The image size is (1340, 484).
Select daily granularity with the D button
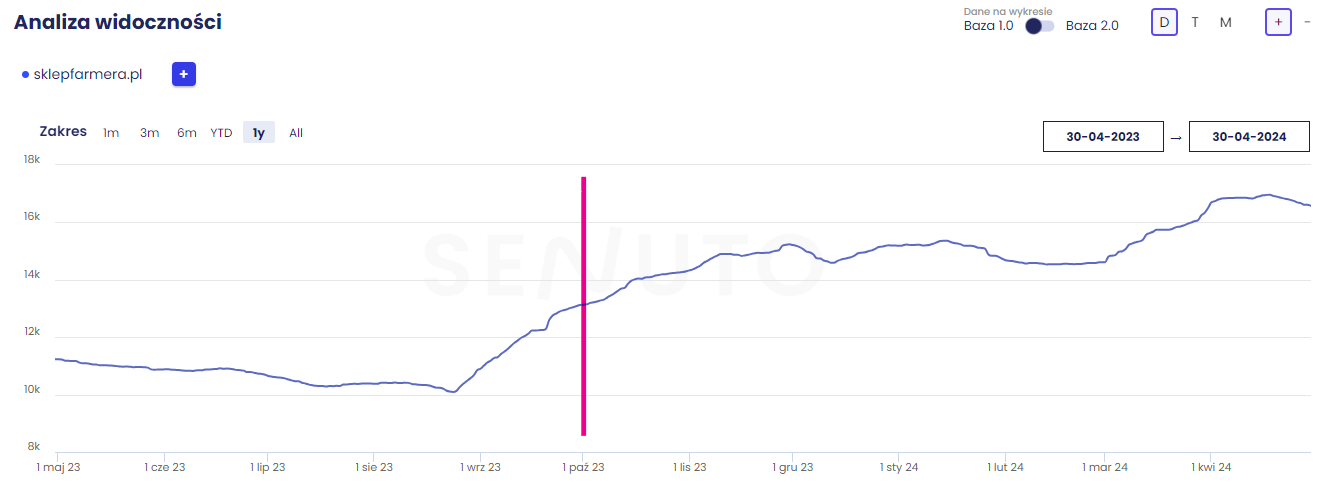click(x=1164, y=22)
